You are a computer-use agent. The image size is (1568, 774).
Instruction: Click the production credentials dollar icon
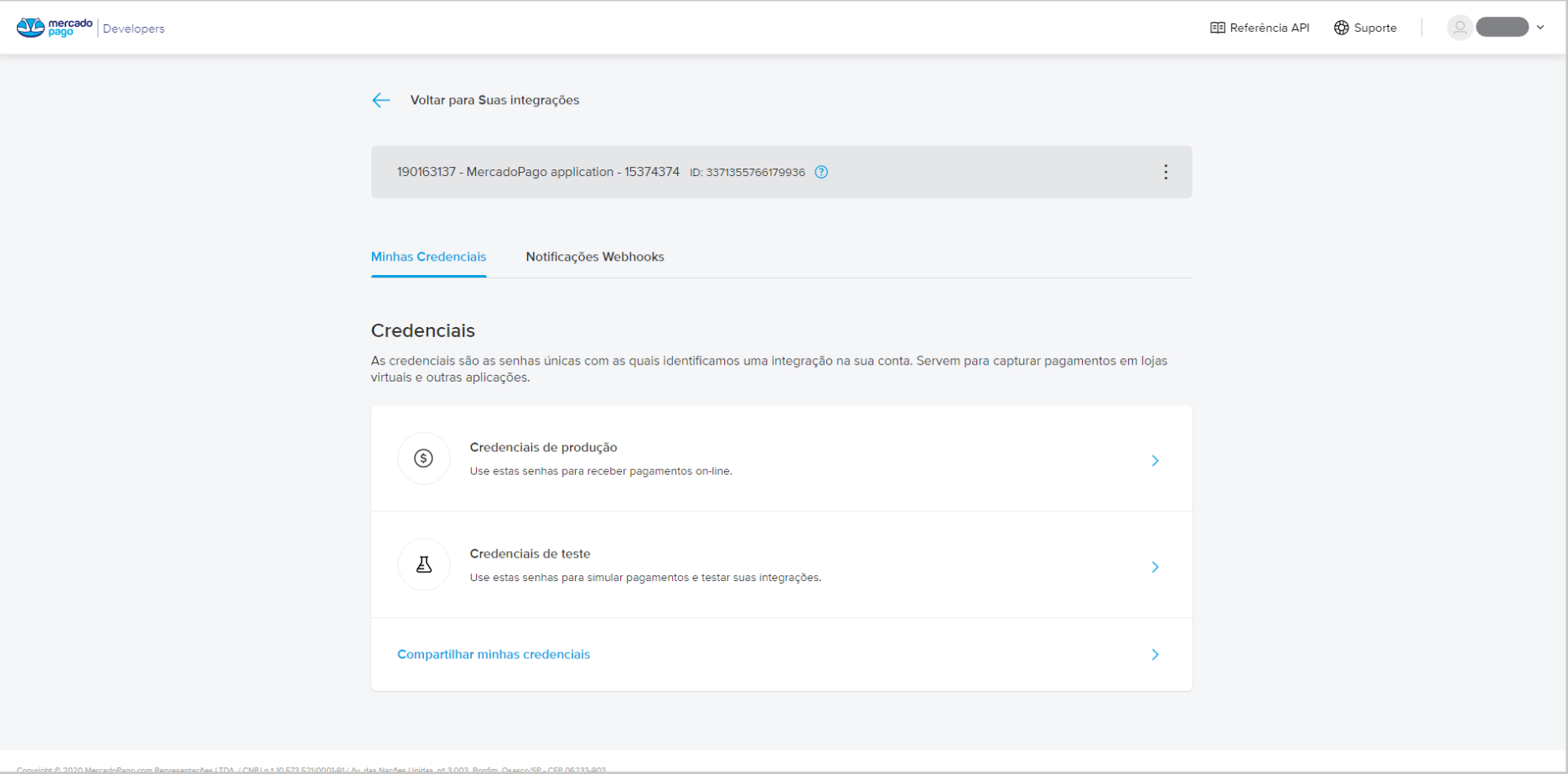[x=424, y=458]
